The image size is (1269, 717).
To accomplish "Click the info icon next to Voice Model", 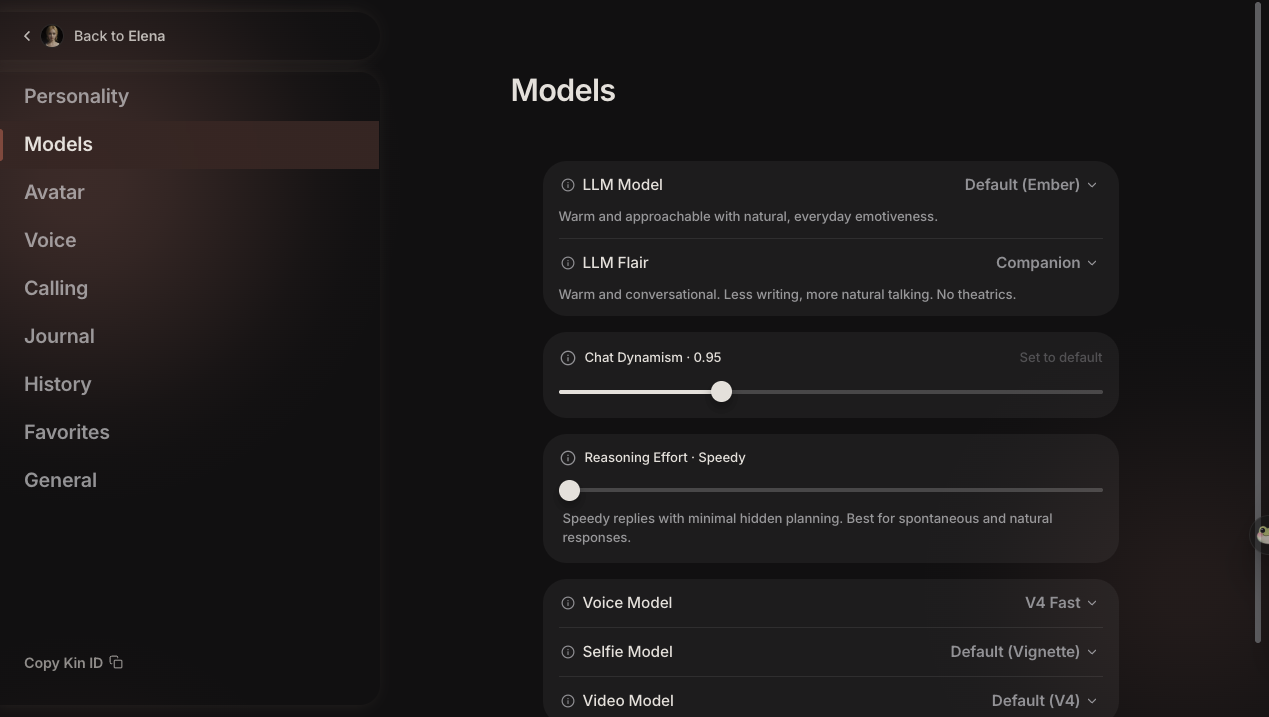I will [x=568, y=603].
